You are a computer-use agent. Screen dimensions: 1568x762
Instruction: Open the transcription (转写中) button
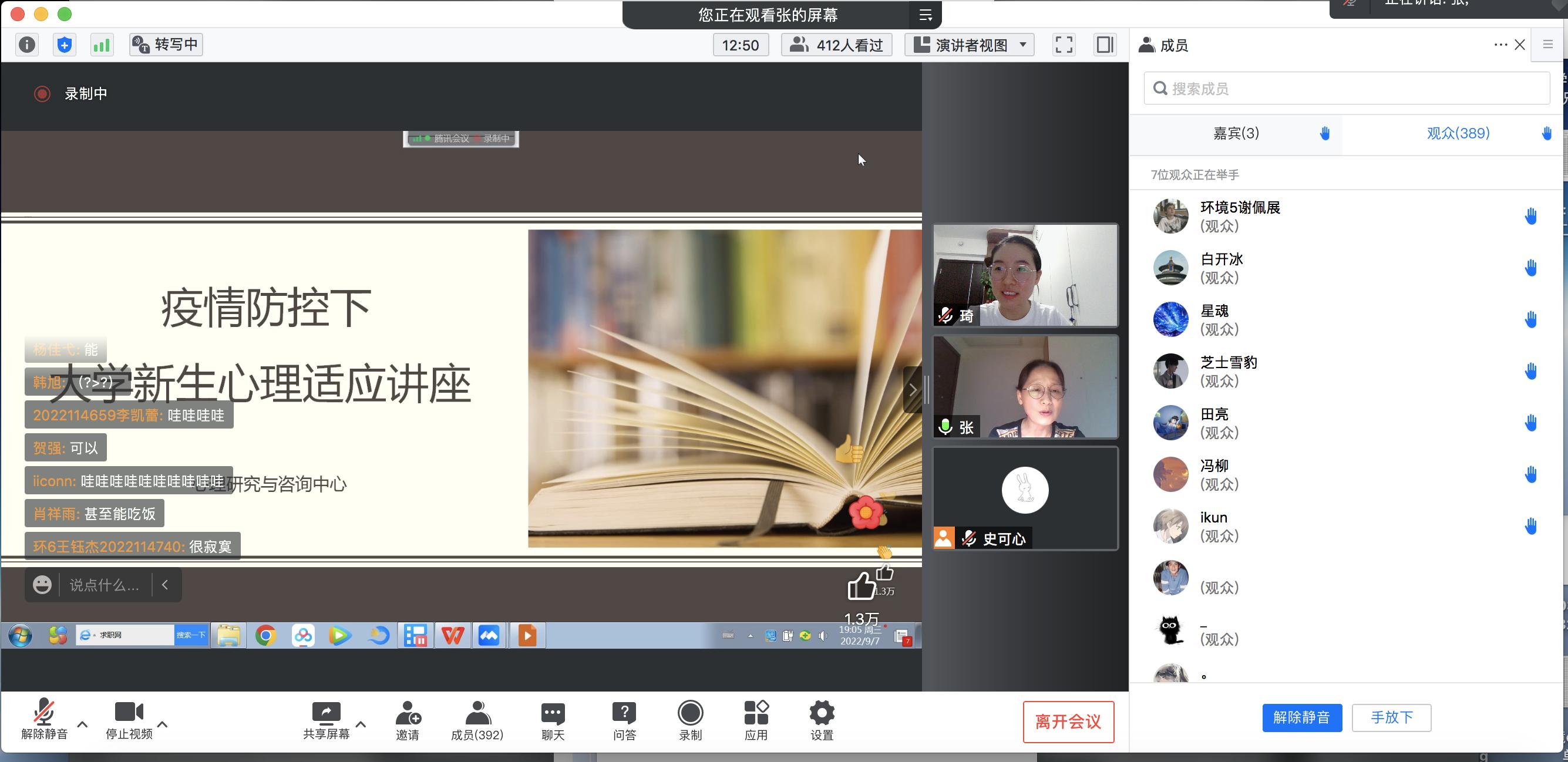pyautogui.click(x=166, y=45)
